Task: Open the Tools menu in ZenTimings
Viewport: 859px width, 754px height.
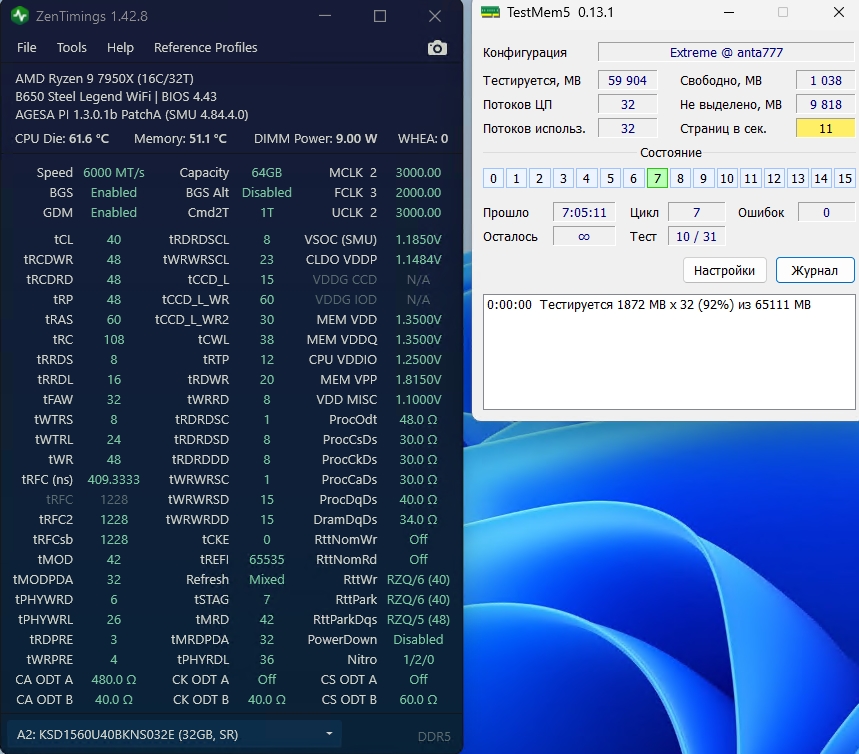Action: coord(72,48)
